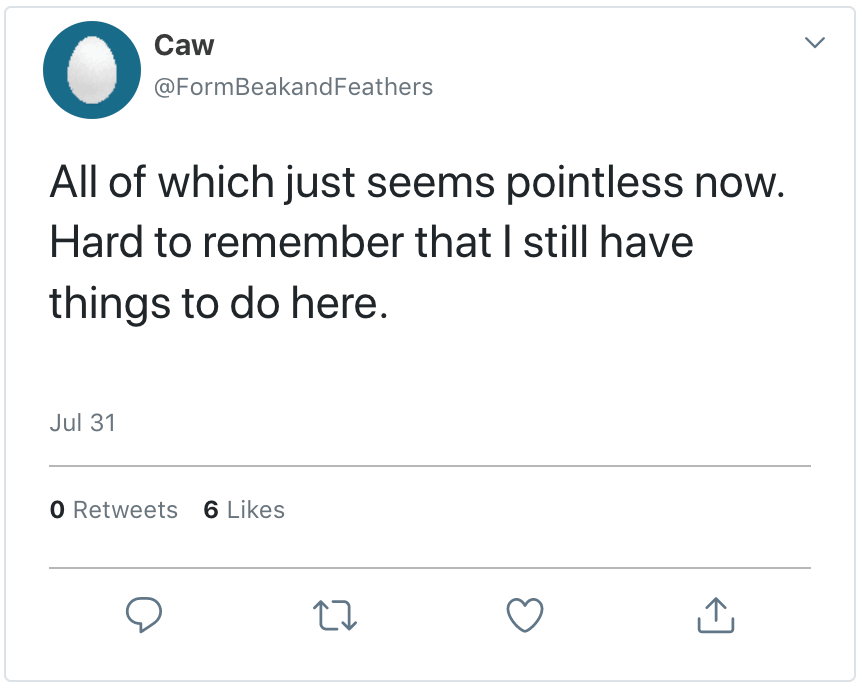Viewport: 862px width, 688px height.
Task: Select the word 'Likes' label
Action: (x=256, y=510)
